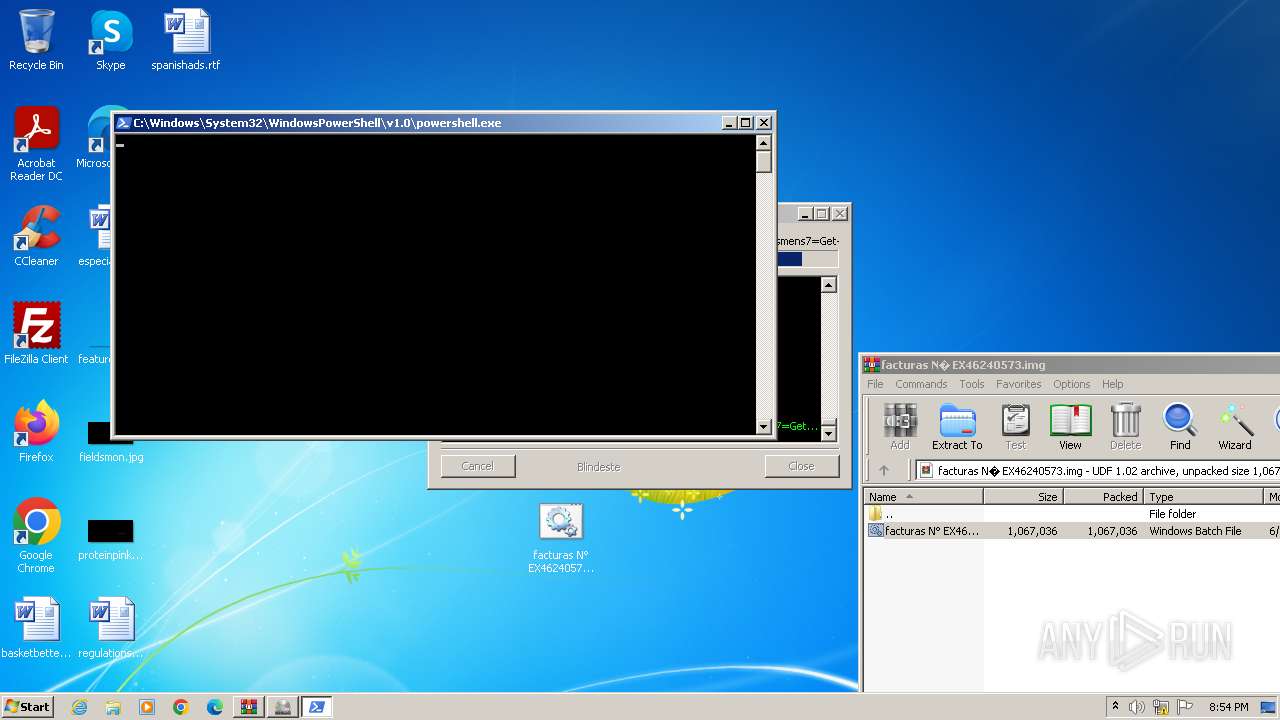
Task: Launch CCleaner from the desktop
Action: coord(36,236)
